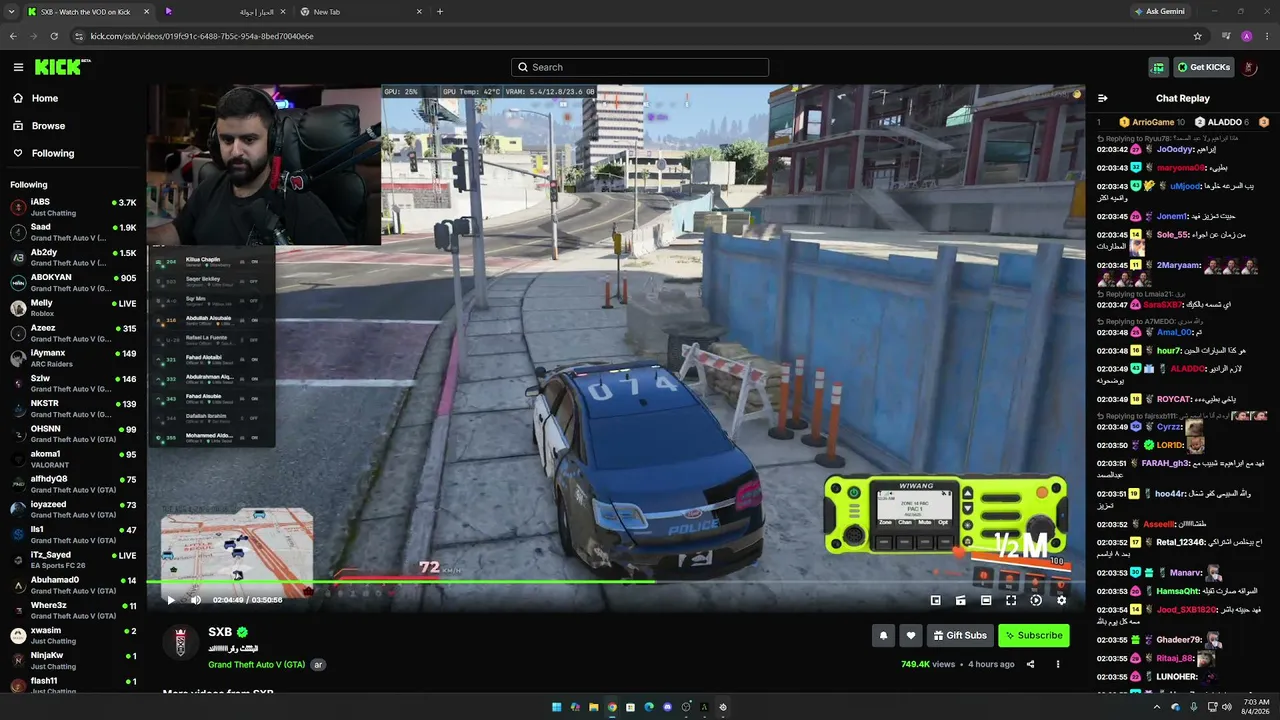Open the taskbar clock showing 7:03 AM
Screen dimensions: 1280x720
(1256, 707)
